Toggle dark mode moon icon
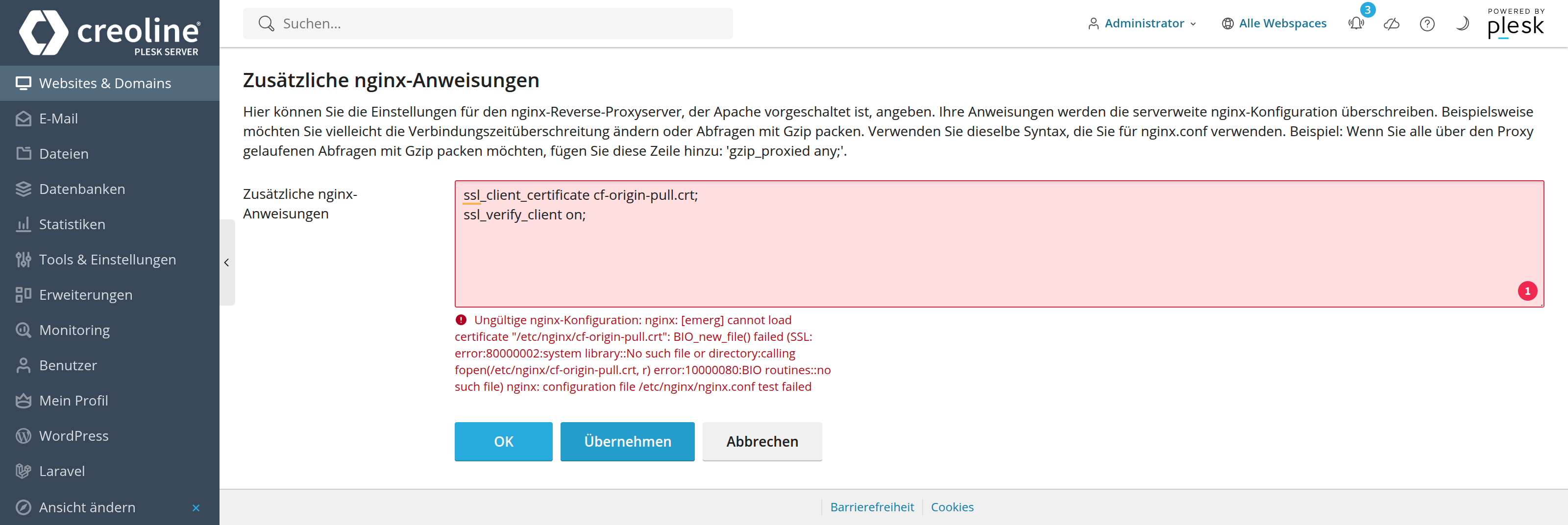Screen dimensions: 1568x525 1462,24
